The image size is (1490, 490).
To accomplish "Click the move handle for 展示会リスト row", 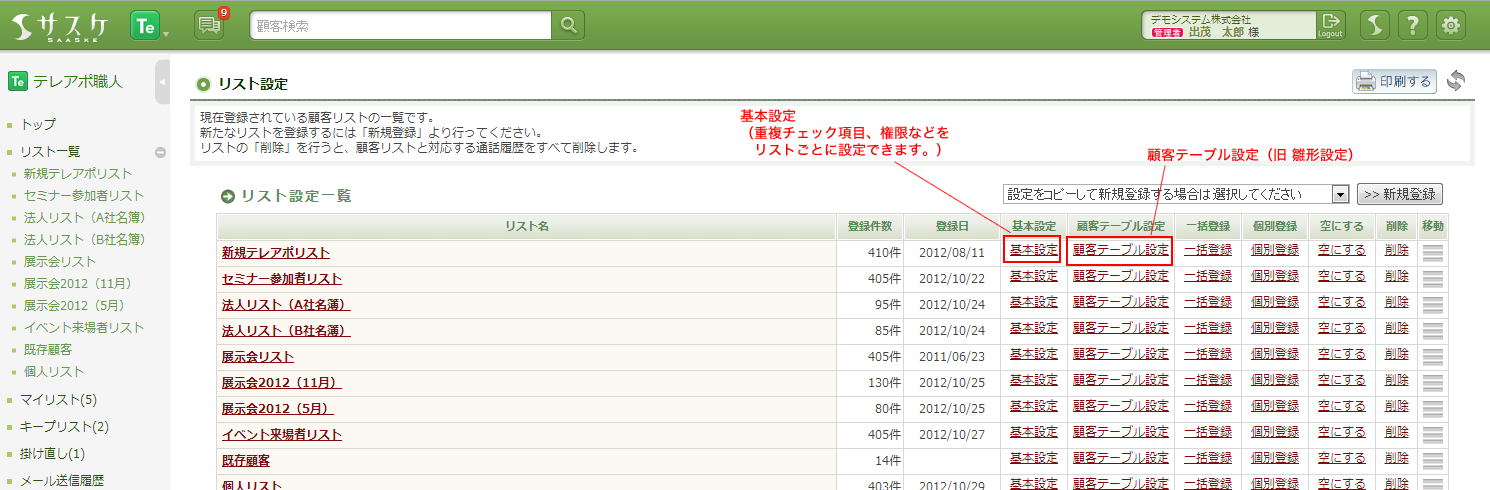I will [x=1432, y=356].
